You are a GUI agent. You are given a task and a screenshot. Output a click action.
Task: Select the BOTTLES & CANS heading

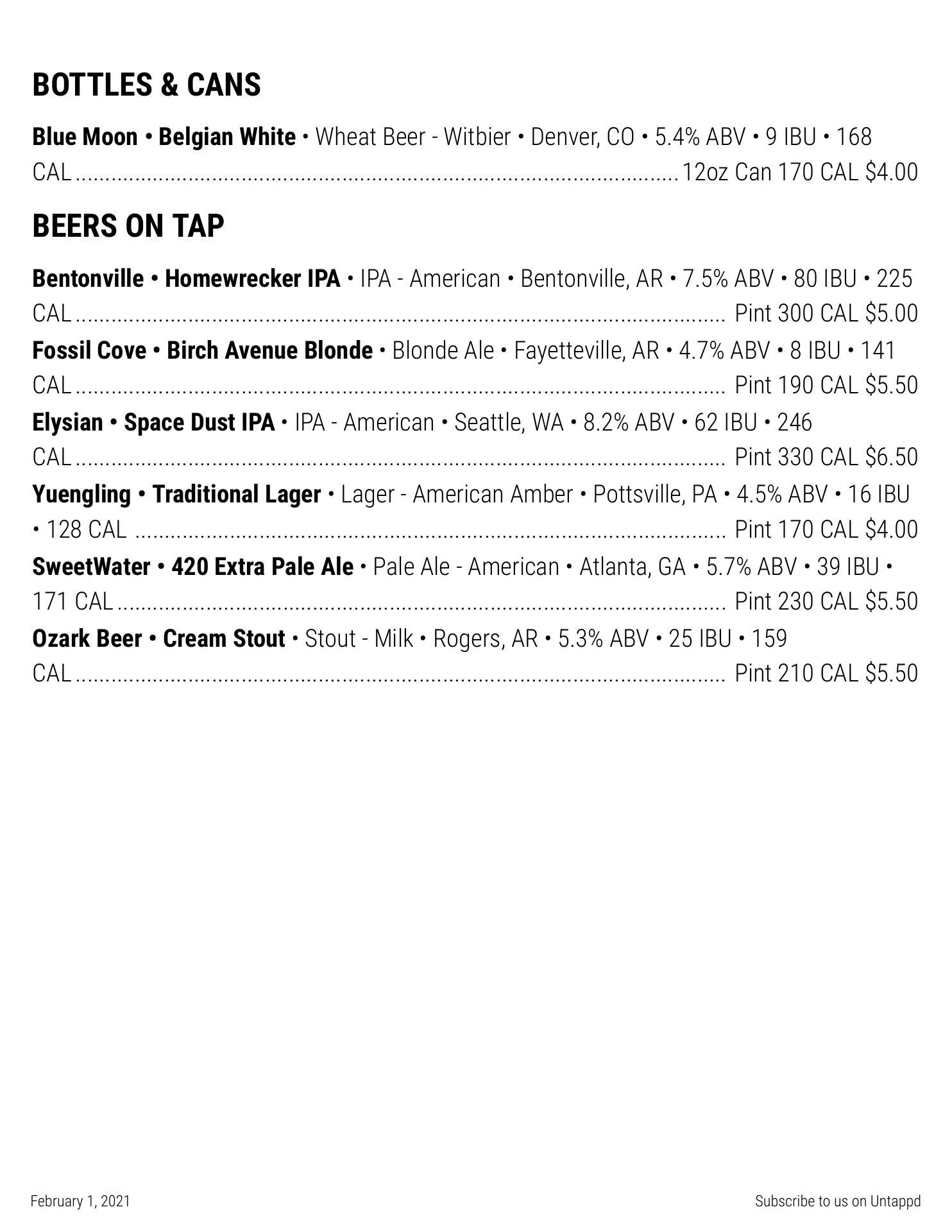pyautogui.click(x=146, y=85)
